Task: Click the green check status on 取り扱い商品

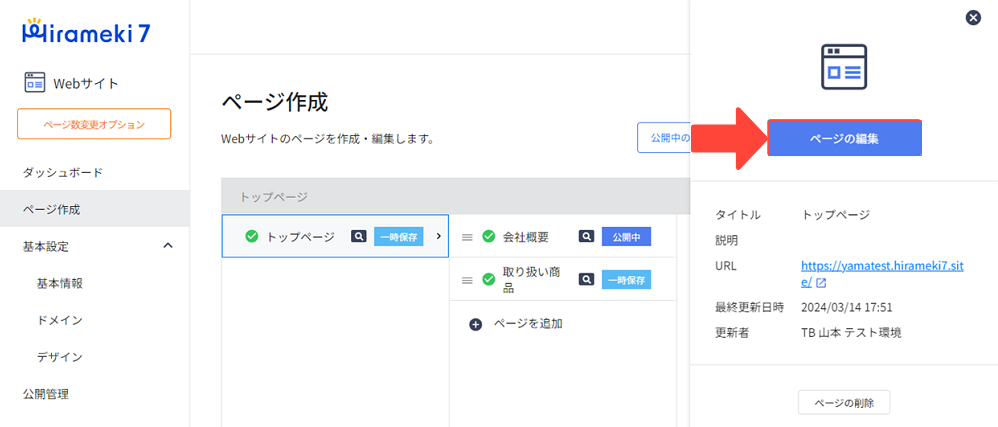Action: tap(488, 280)
